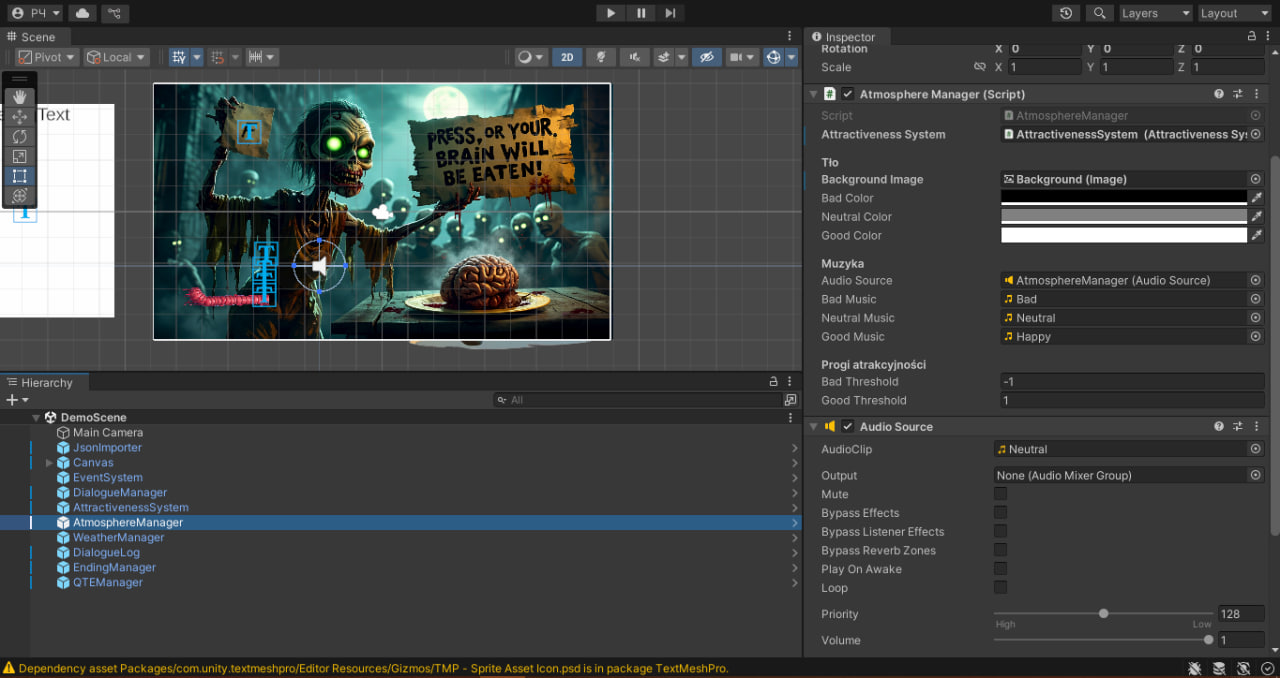The image size is (1280, 678).
Task: Toggle Gizmos display icon
Action: tap(773, 57)
